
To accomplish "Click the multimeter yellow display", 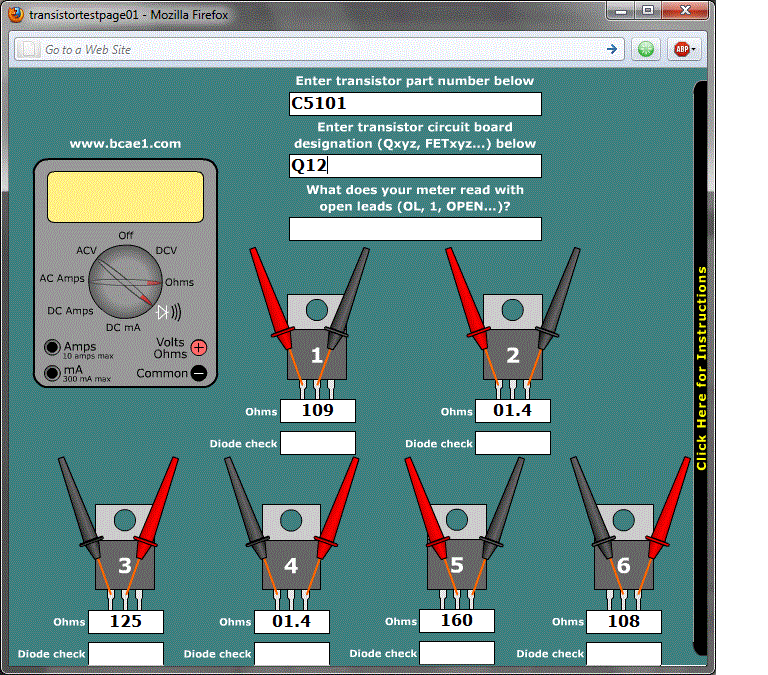I will (125, 197).
